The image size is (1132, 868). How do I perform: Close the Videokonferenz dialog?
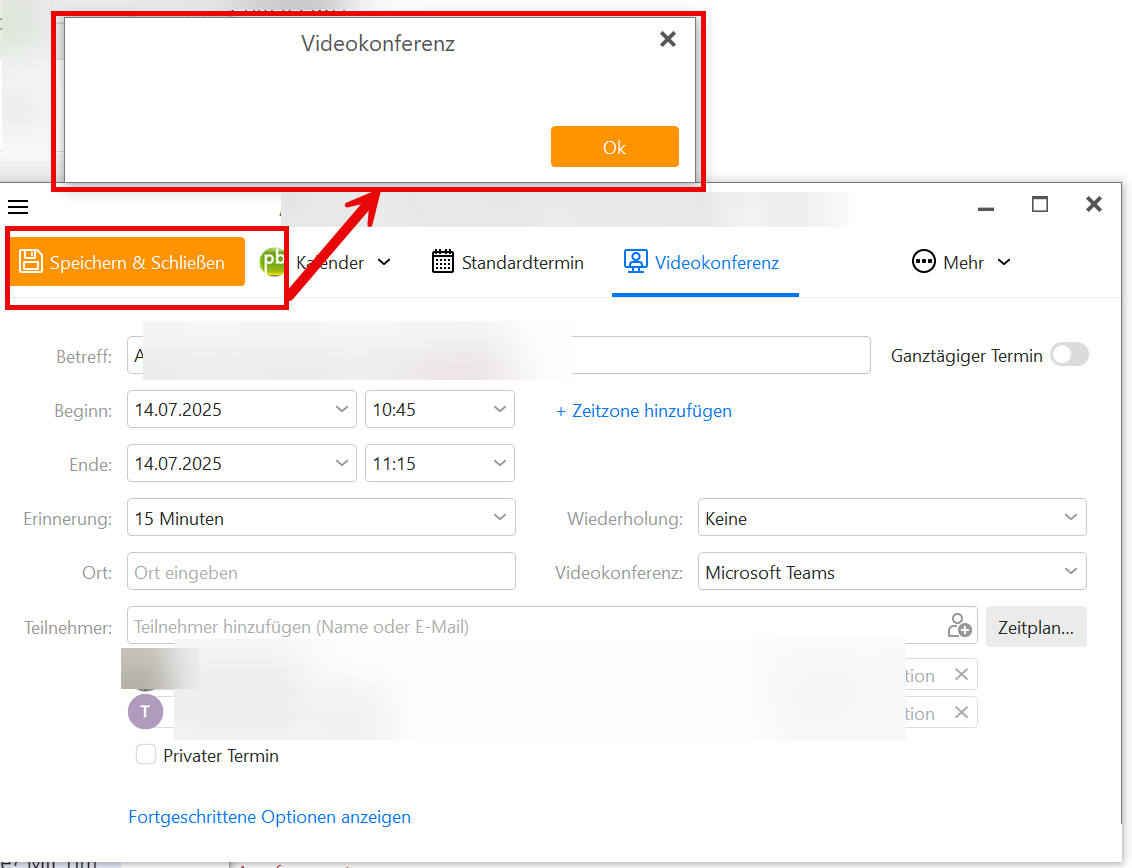pyautogui.click(x=668, y=39)
